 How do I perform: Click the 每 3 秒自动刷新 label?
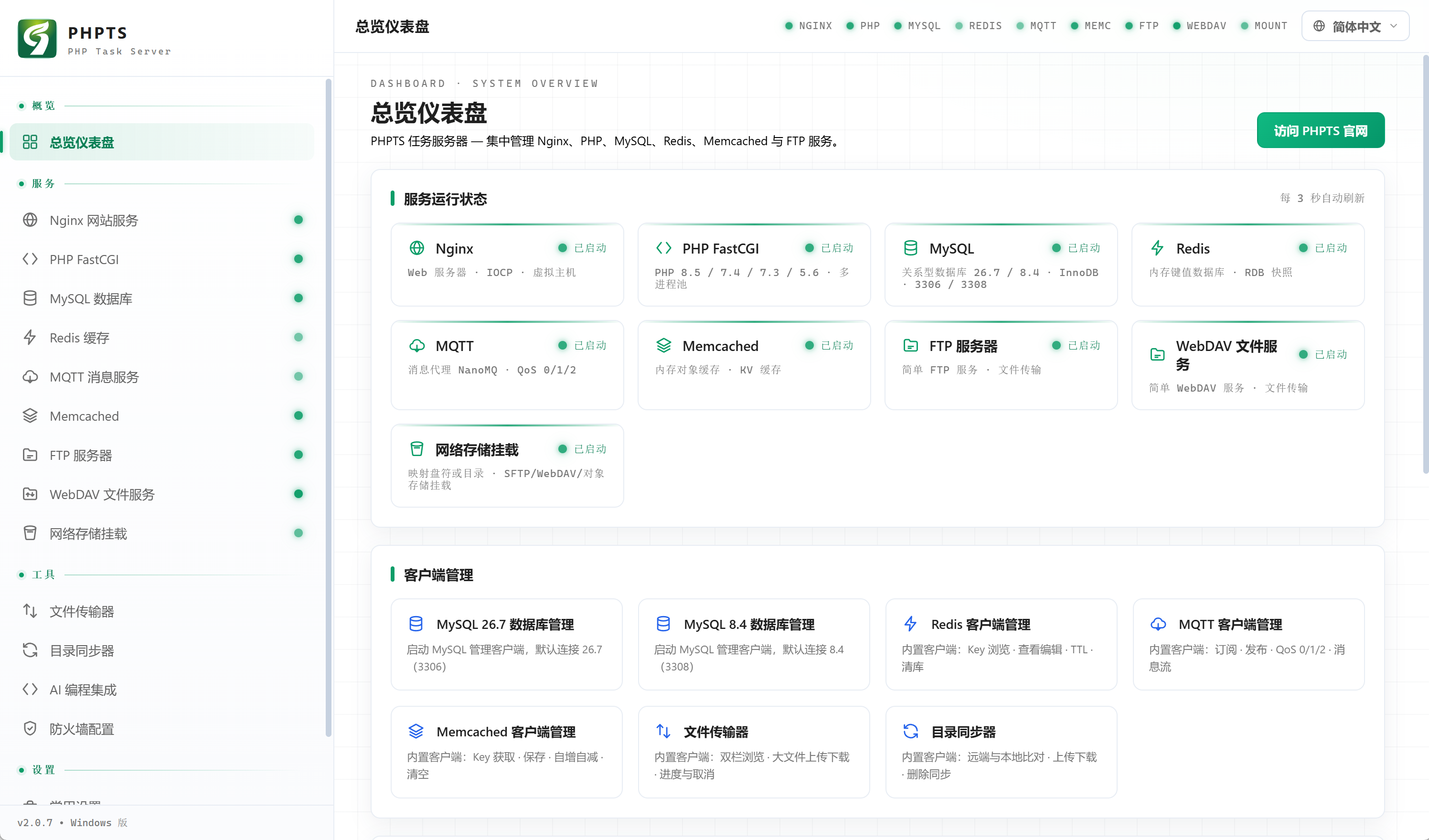(1322, 198)
